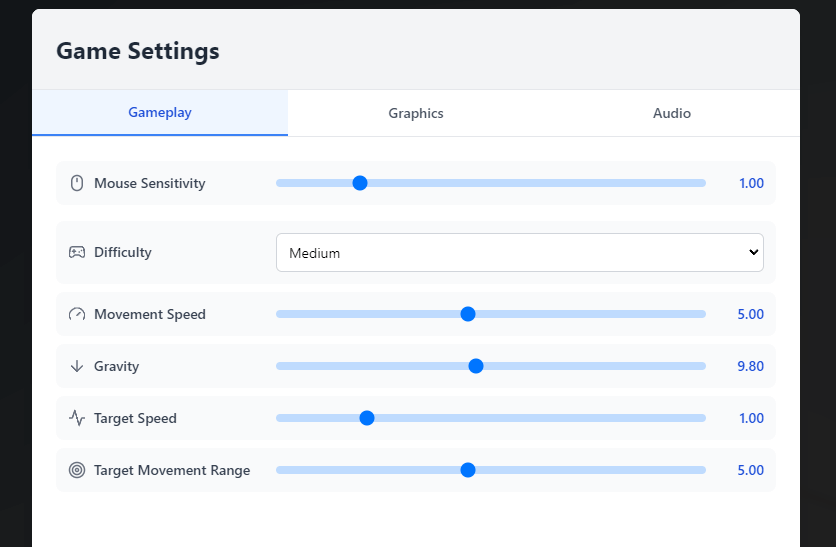Click the Target Speed slider handle
Viewport: 836px width, 547px height.
click(x=367, y=418)
